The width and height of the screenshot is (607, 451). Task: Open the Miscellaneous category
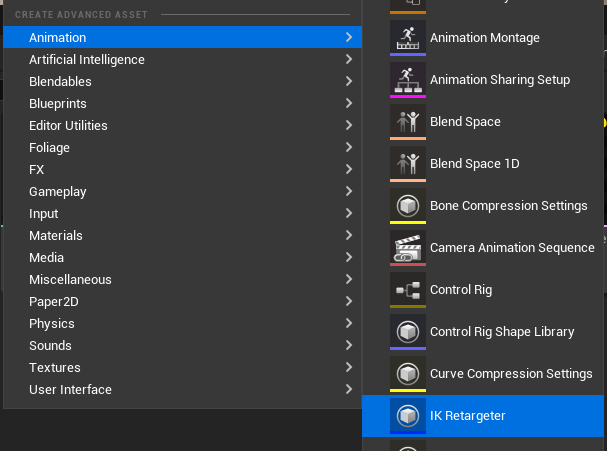coord(182,279)
